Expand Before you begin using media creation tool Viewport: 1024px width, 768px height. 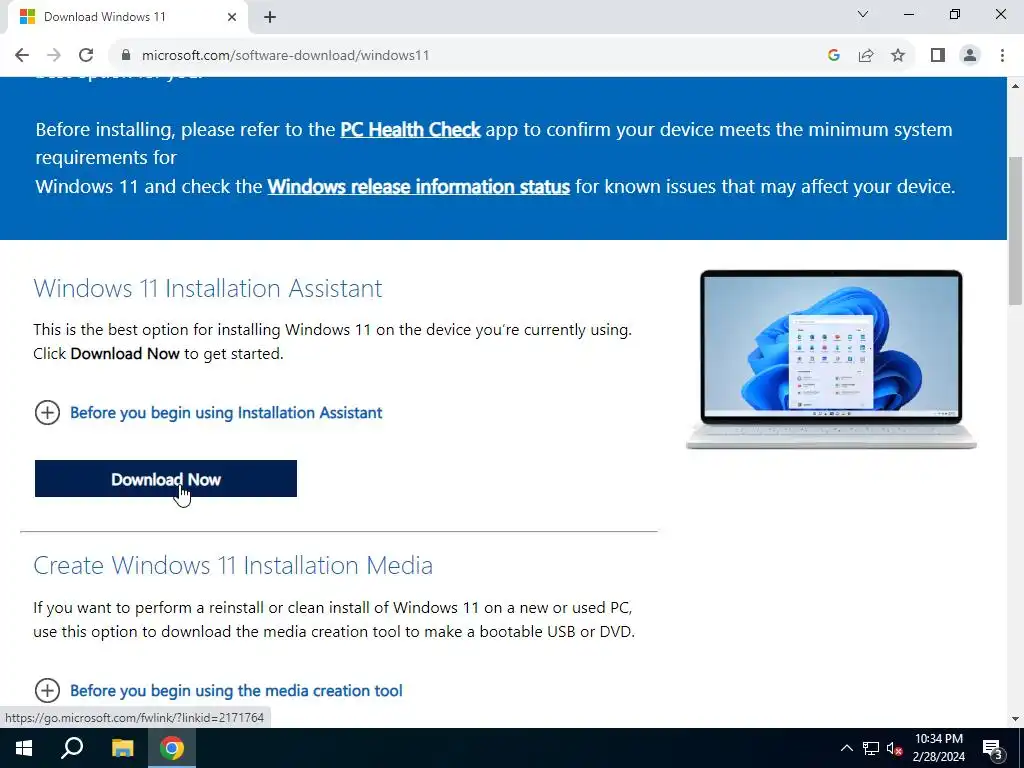[x=218, y=691]
